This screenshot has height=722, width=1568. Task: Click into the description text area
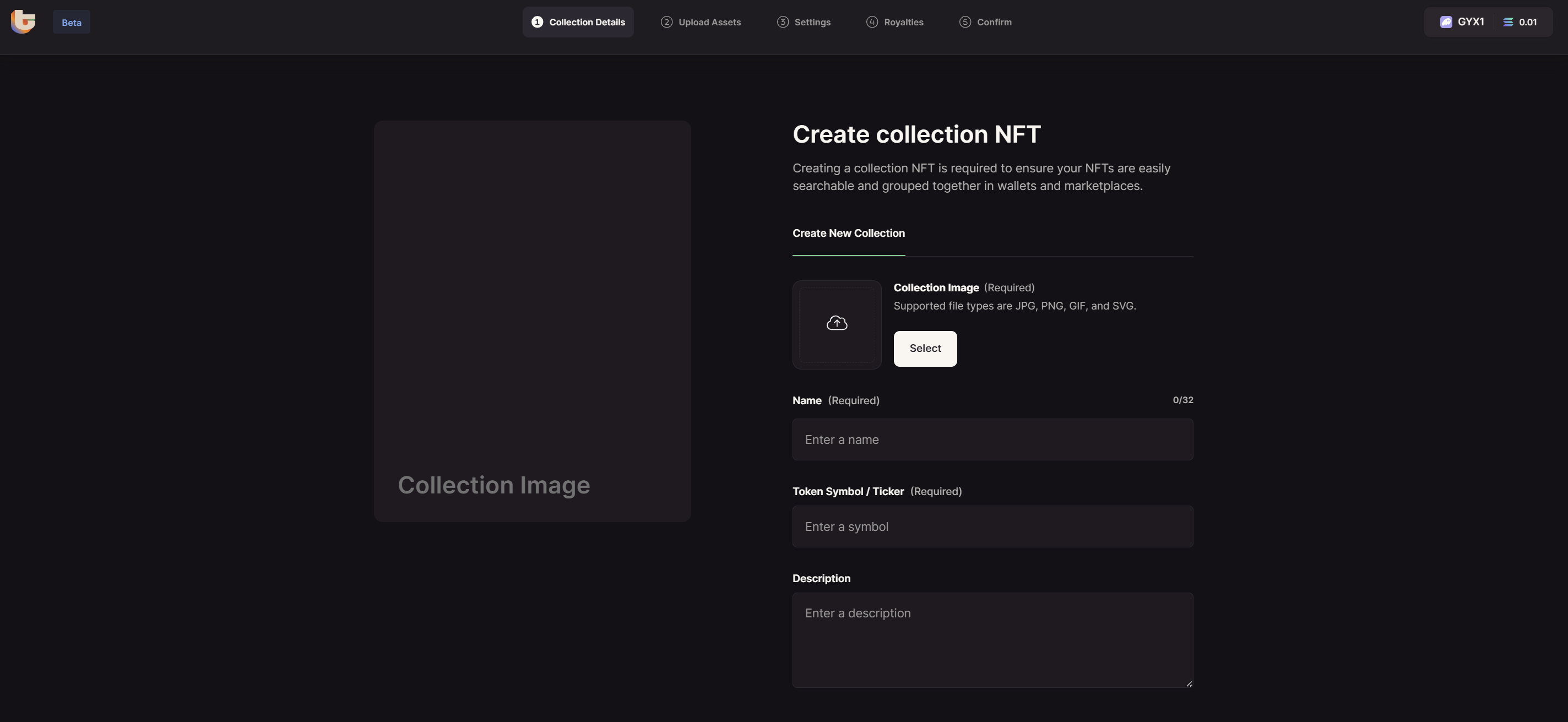[x=992, y=640]
